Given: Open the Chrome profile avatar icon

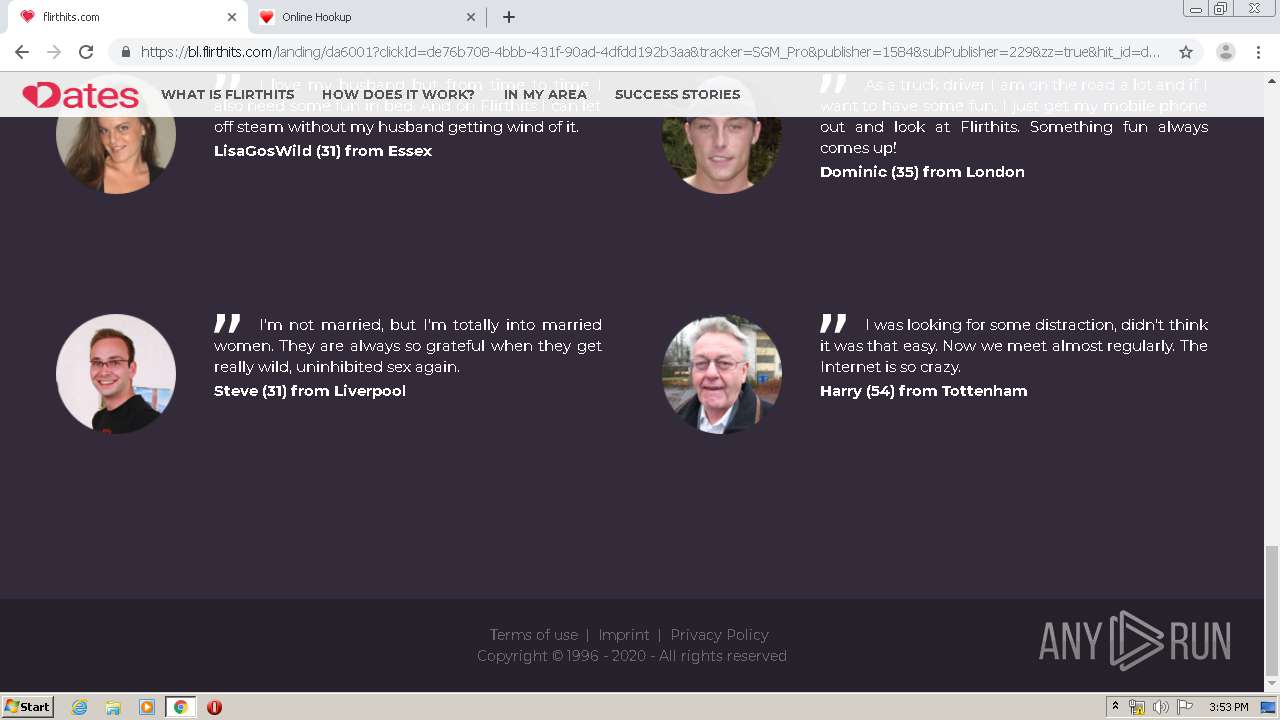Looking at the screenshot, I should pos(1225,52).
